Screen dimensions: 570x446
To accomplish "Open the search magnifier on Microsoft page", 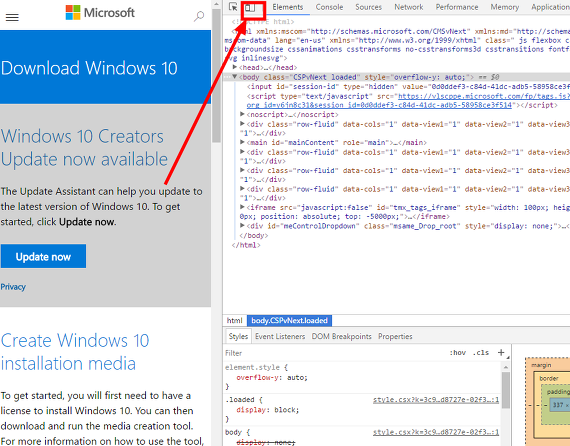I will pos(198,16).
